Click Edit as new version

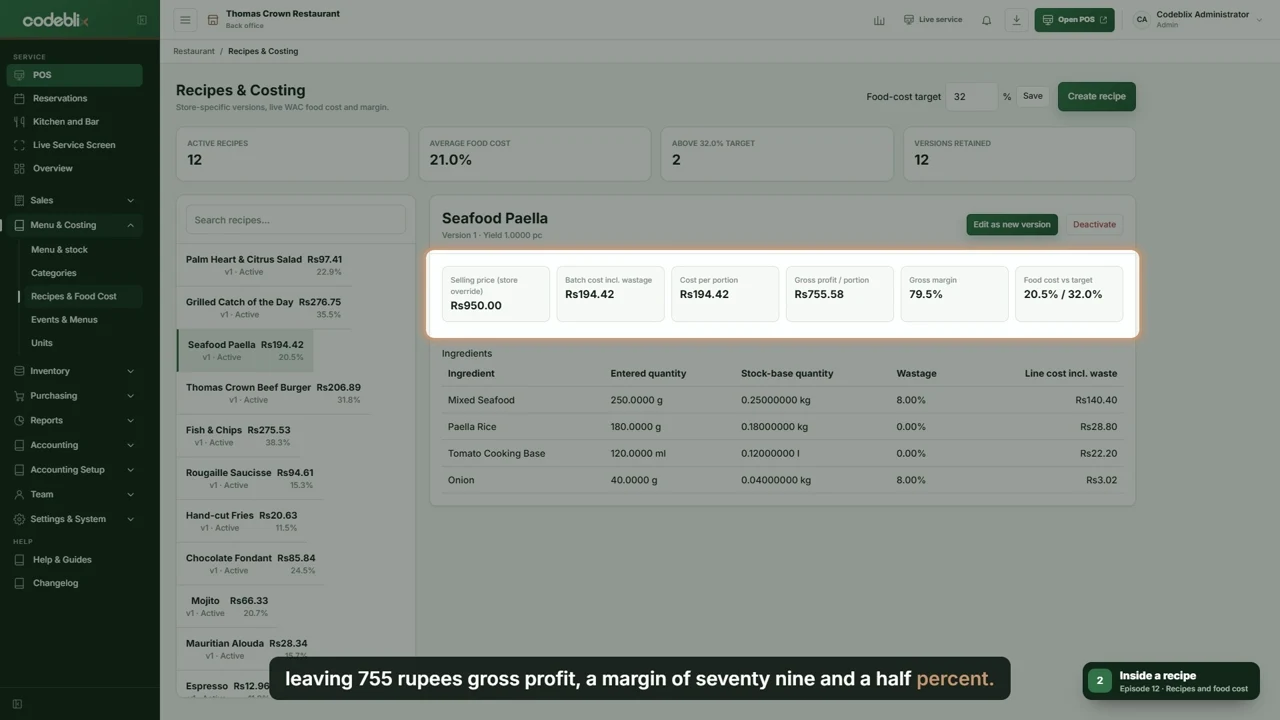(1012, 224)
